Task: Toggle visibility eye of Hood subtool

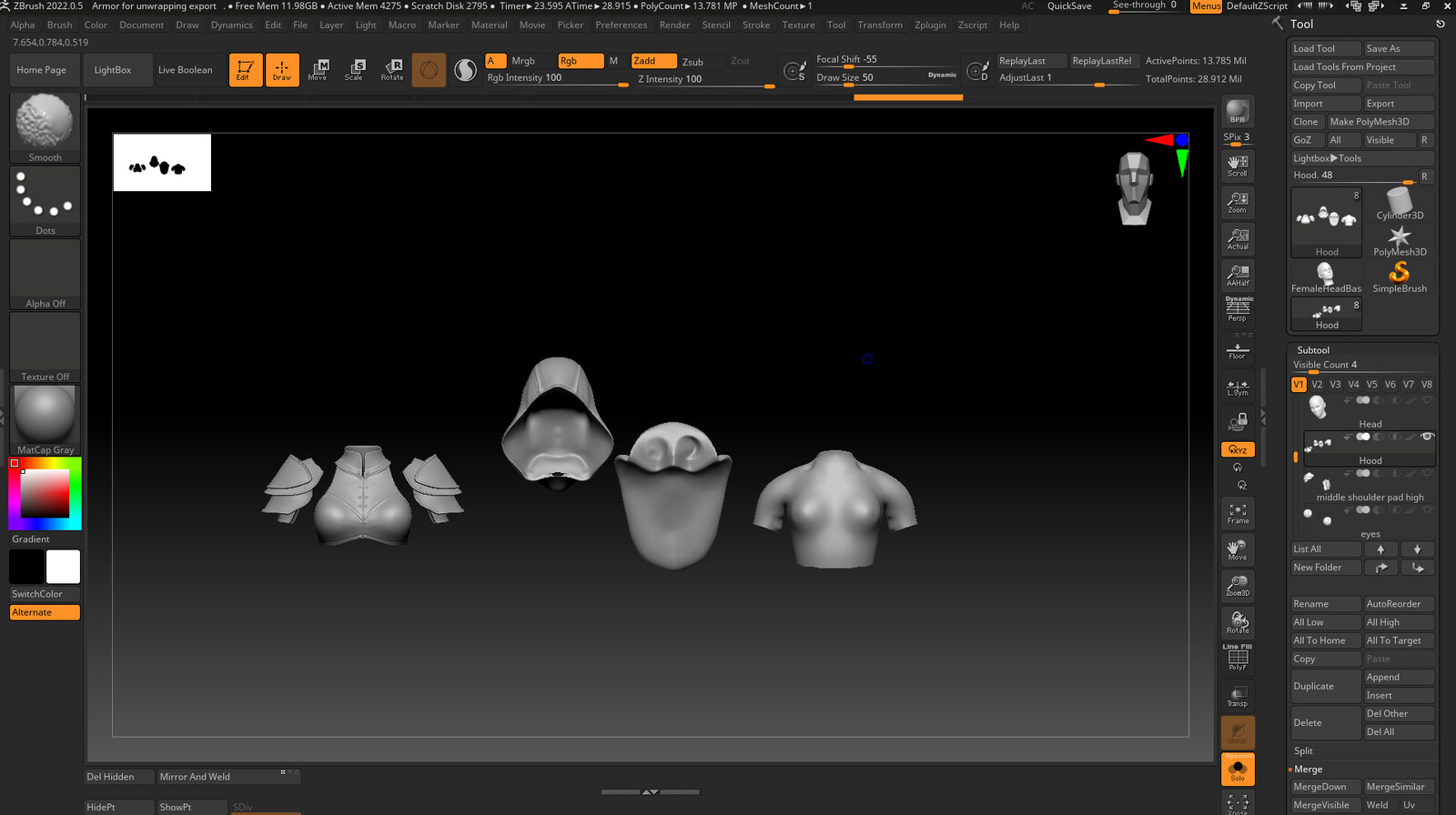Action: pos(1427,438)
